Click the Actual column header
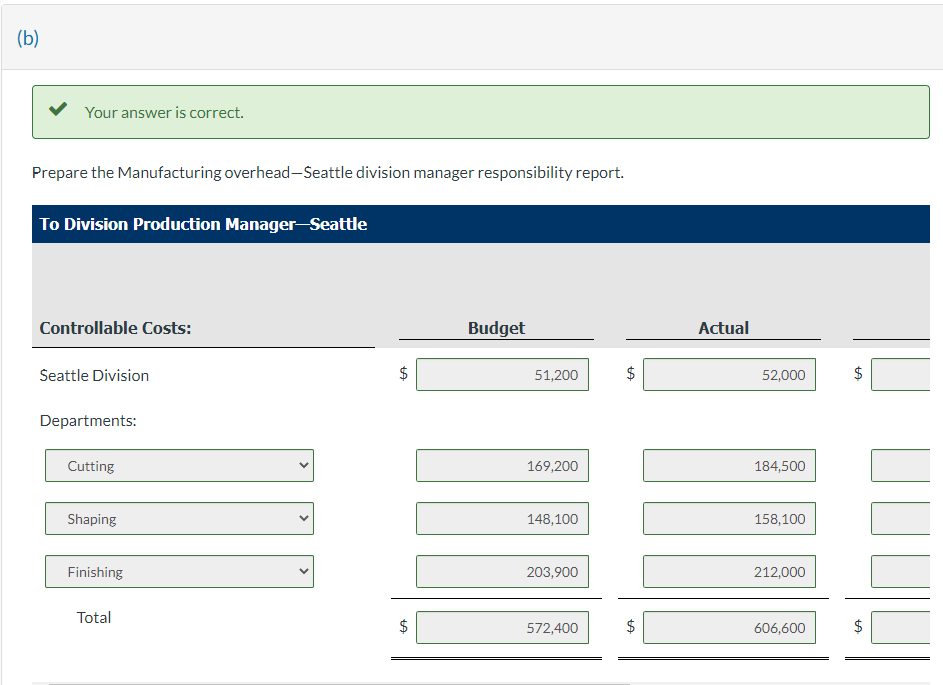Image resolution: width=943 pixels, height=685 pixels. [723, 327]
